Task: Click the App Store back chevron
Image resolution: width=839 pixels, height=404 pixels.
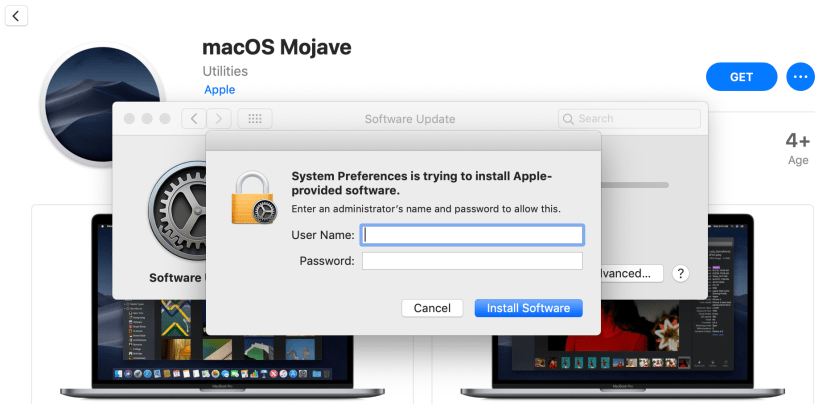Action: [16, 16]
